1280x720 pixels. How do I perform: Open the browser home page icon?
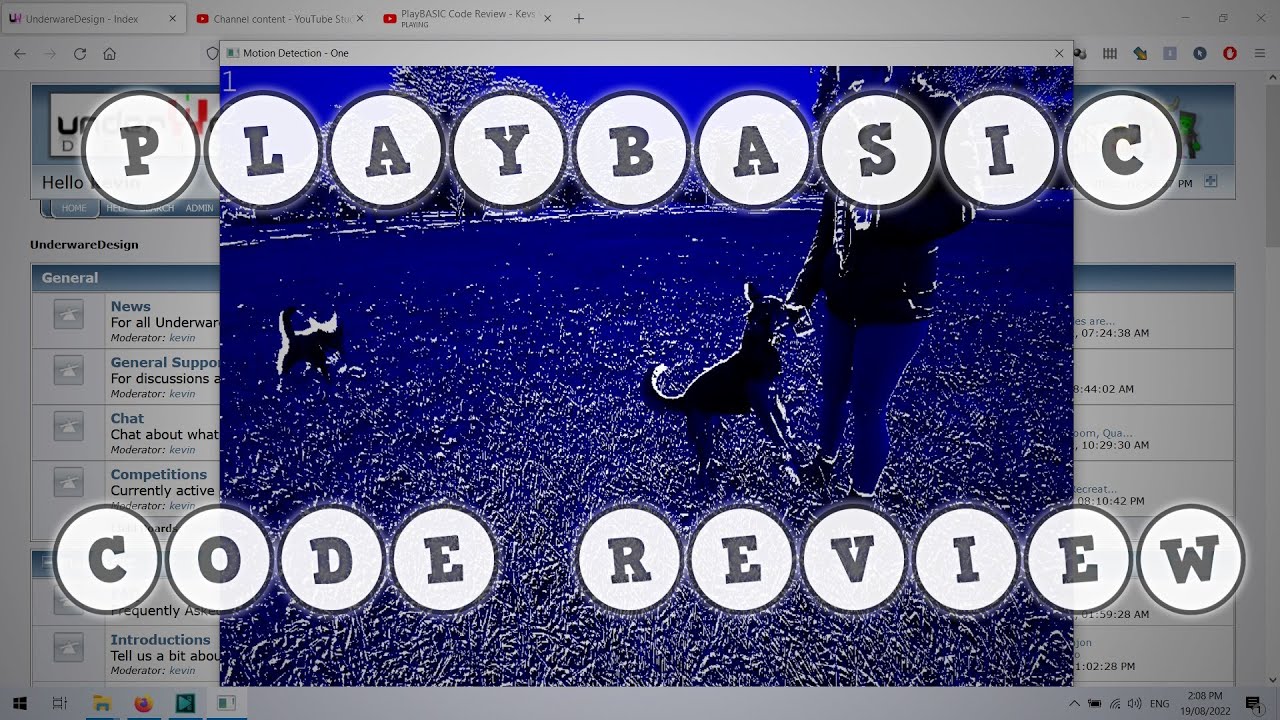110,54
